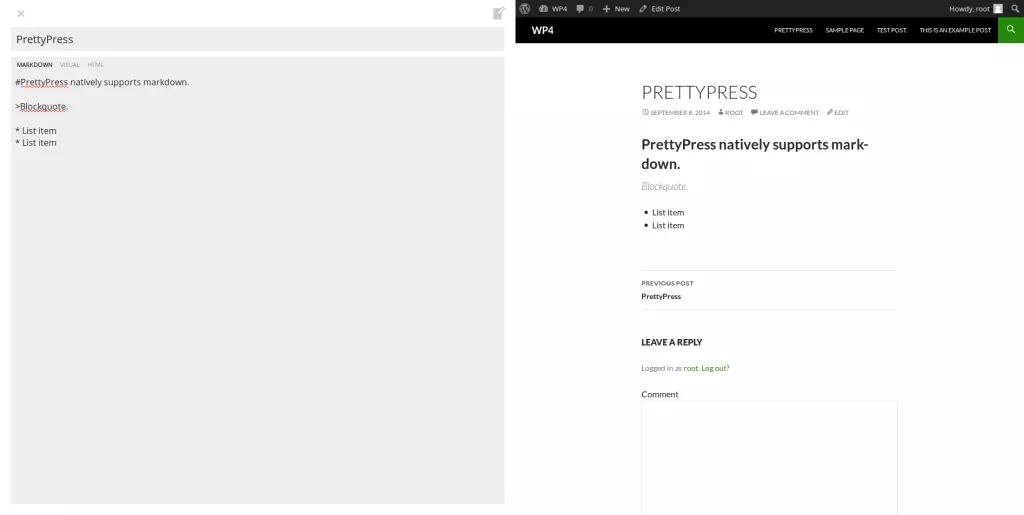
Task: Open the Howdy, root account menu
Action: [x=976, y=8]
